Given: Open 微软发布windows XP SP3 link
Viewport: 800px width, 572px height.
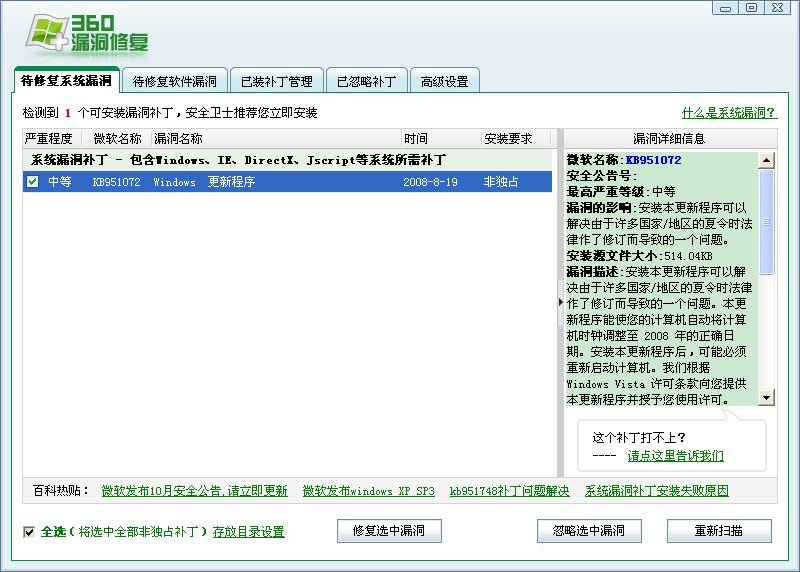Looking at the screenshot, I should (x=368, y=491).
